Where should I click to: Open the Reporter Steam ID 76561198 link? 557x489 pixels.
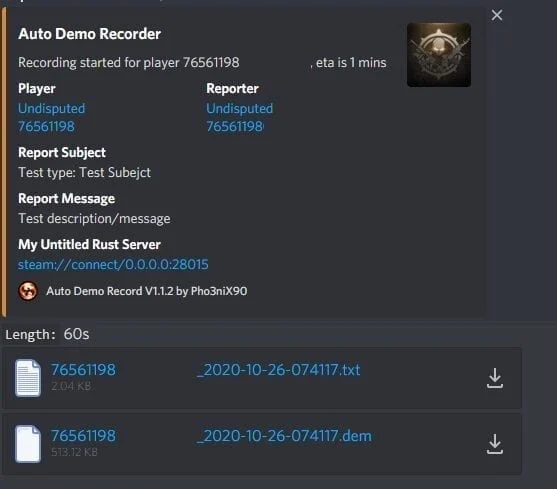(x=235, y=126)
